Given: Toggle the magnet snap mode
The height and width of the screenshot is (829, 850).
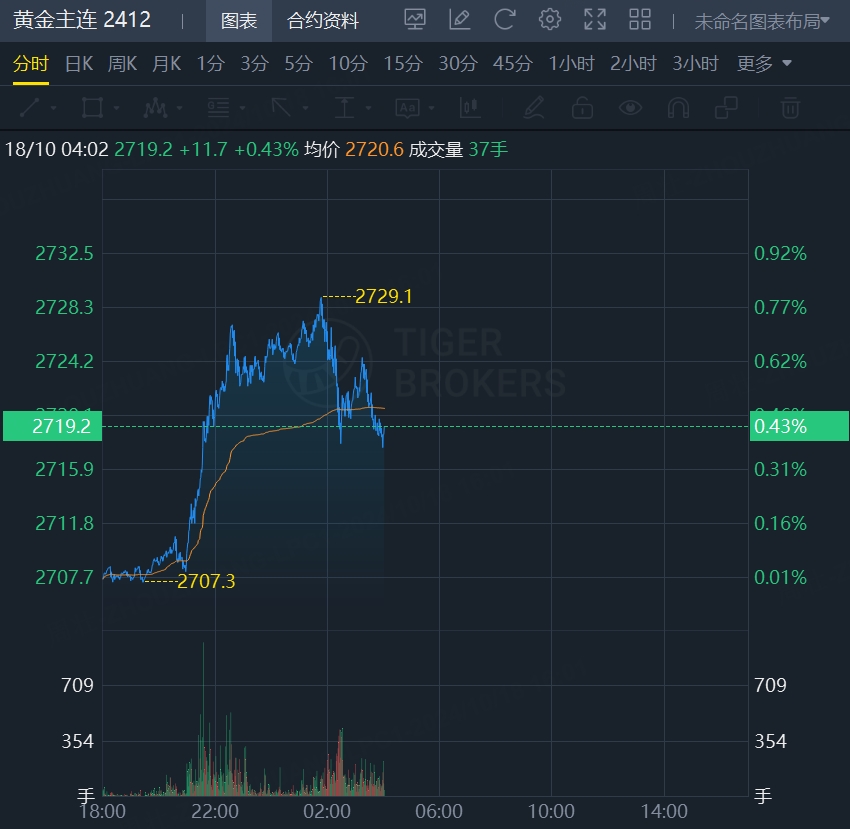Looking at the screenshot, I should tap(678, 108).
